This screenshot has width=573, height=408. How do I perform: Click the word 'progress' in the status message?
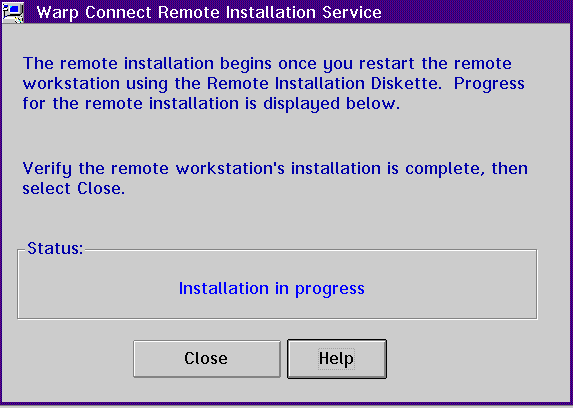[330, 290]
